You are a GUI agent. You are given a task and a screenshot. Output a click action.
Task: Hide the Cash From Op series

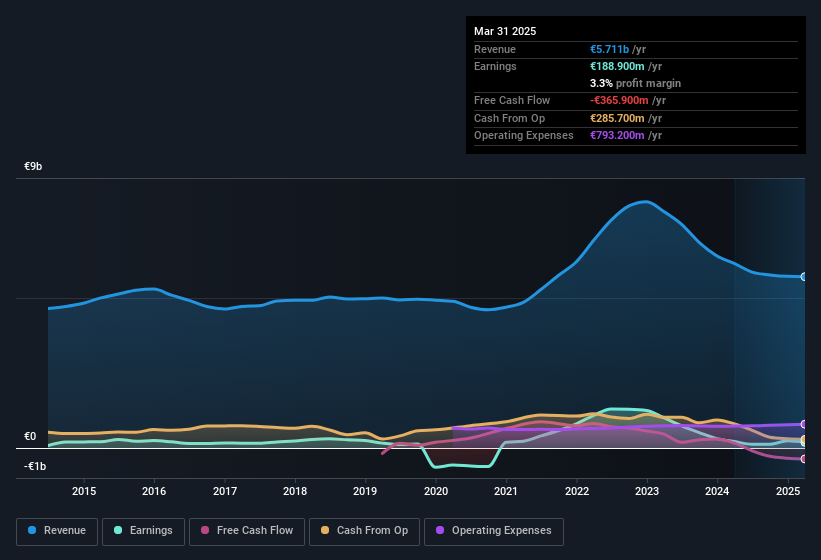364,531
